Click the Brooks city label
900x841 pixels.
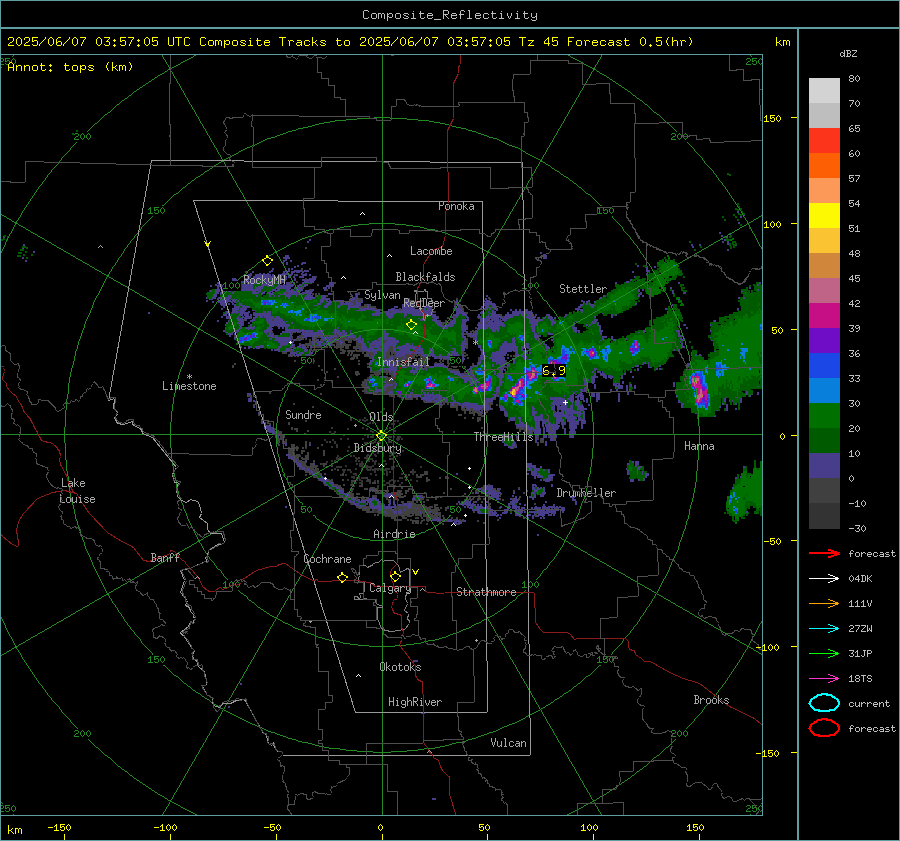(x=711, y=700)
